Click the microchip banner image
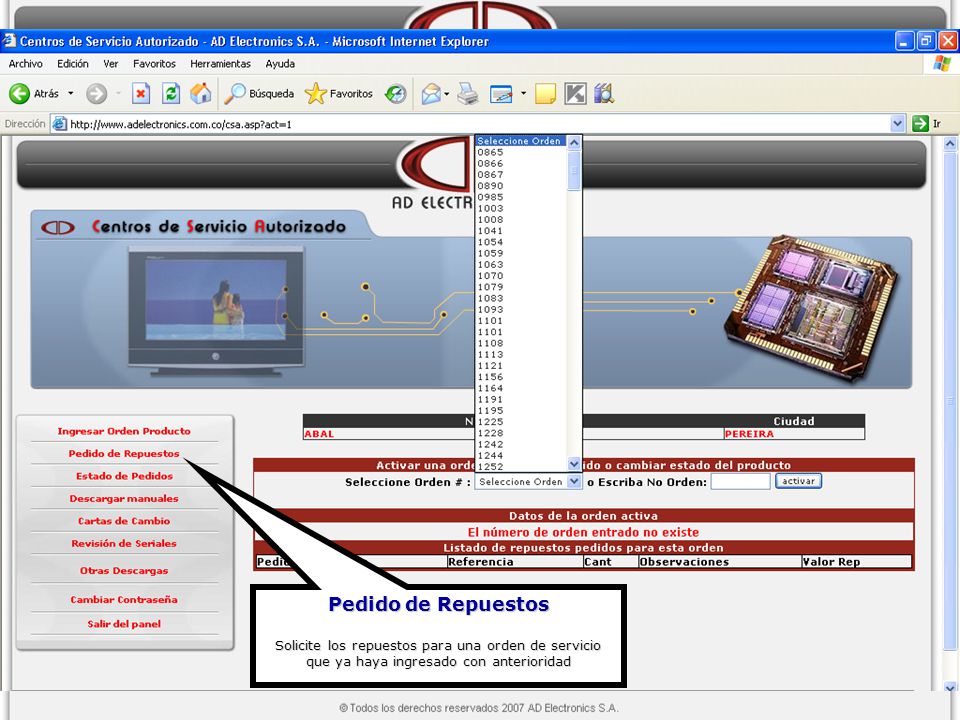Viewport: 960px width, 720px height. (x=810, y=307)
